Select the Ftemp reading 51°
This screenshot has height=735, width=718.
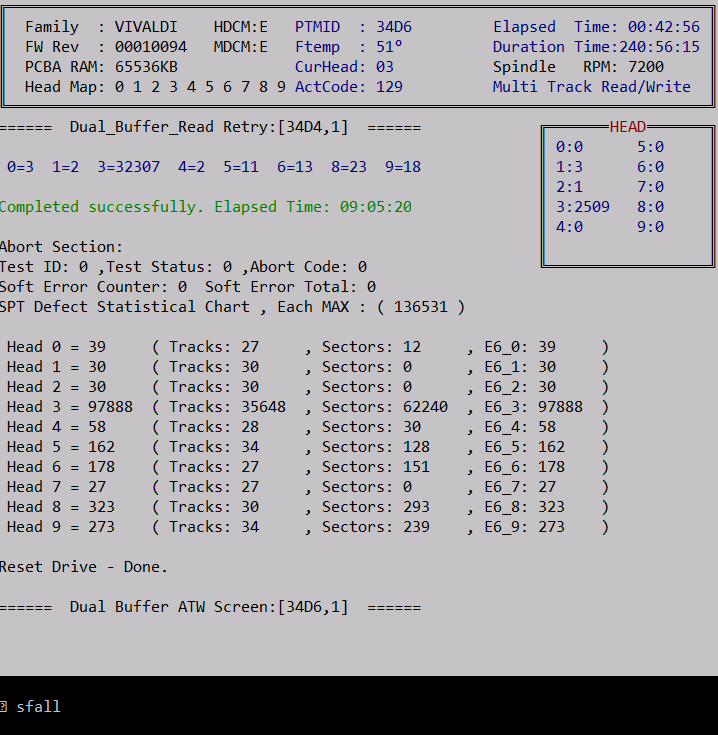coord(389,47)
